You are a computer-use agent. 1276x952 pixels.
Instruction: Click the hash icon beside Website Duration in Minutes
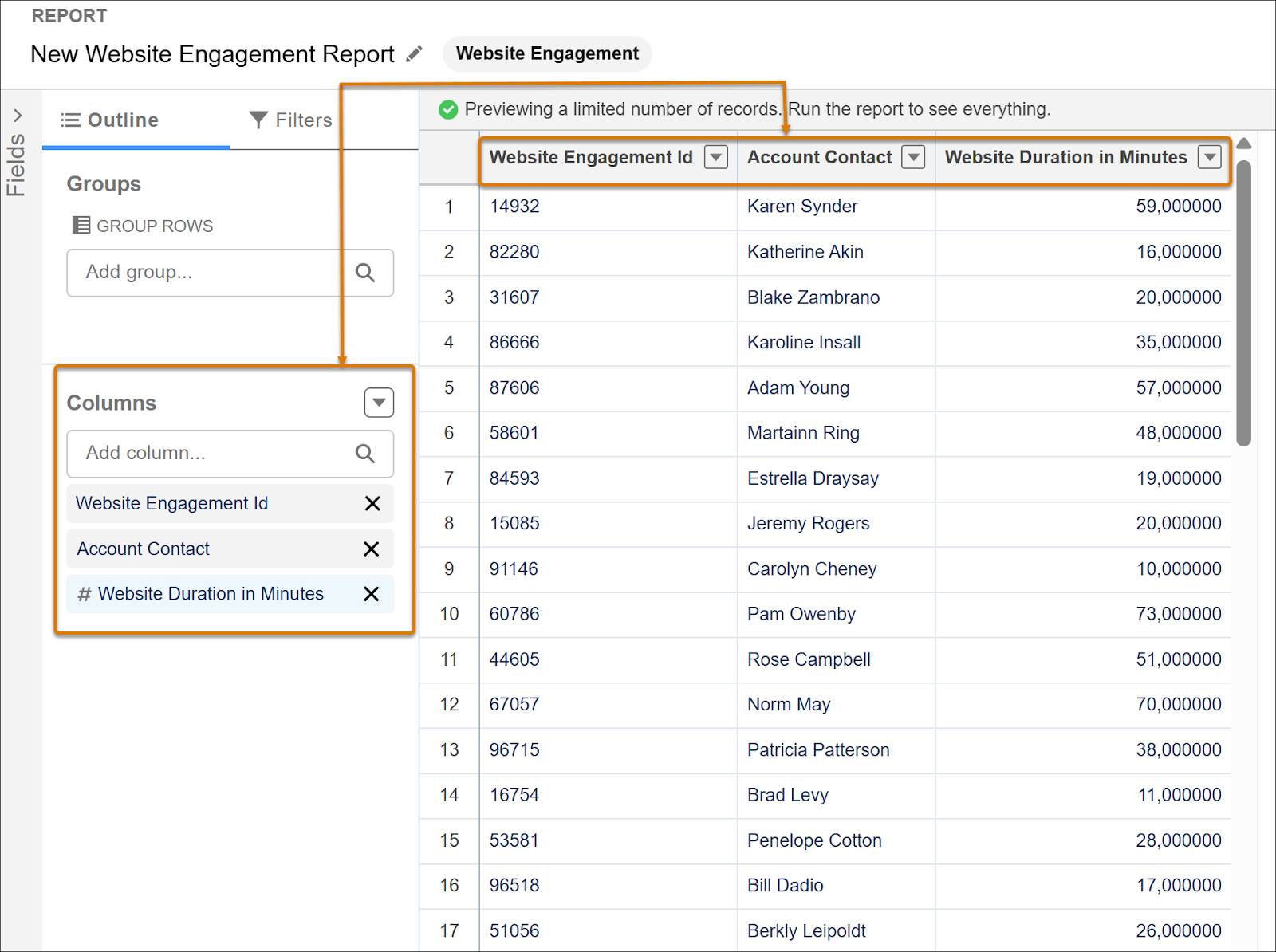point(84,594)
